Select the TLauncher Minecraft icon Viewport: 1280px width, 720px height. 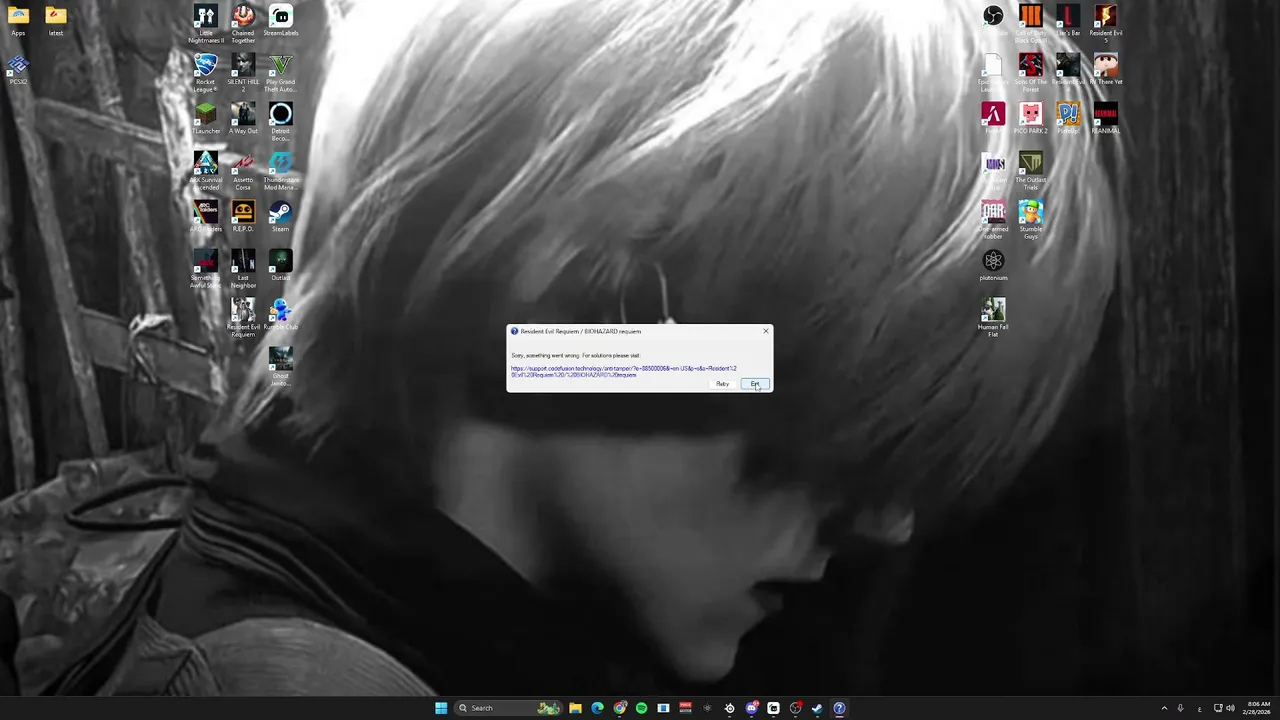pyautogui.click(x=206, y=119)
